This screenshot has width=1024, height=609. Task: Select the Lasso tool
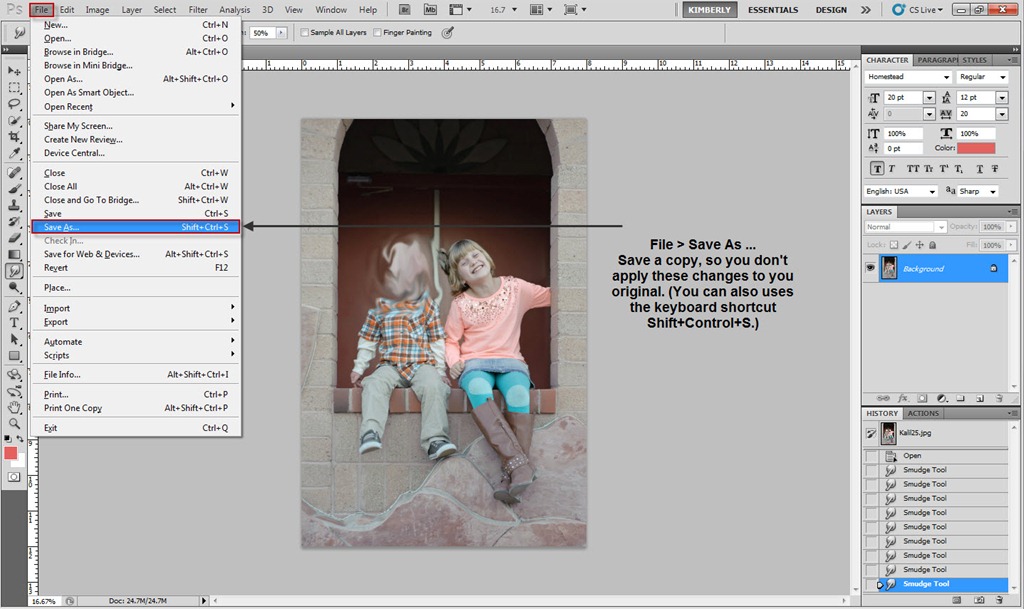(15, 104)
